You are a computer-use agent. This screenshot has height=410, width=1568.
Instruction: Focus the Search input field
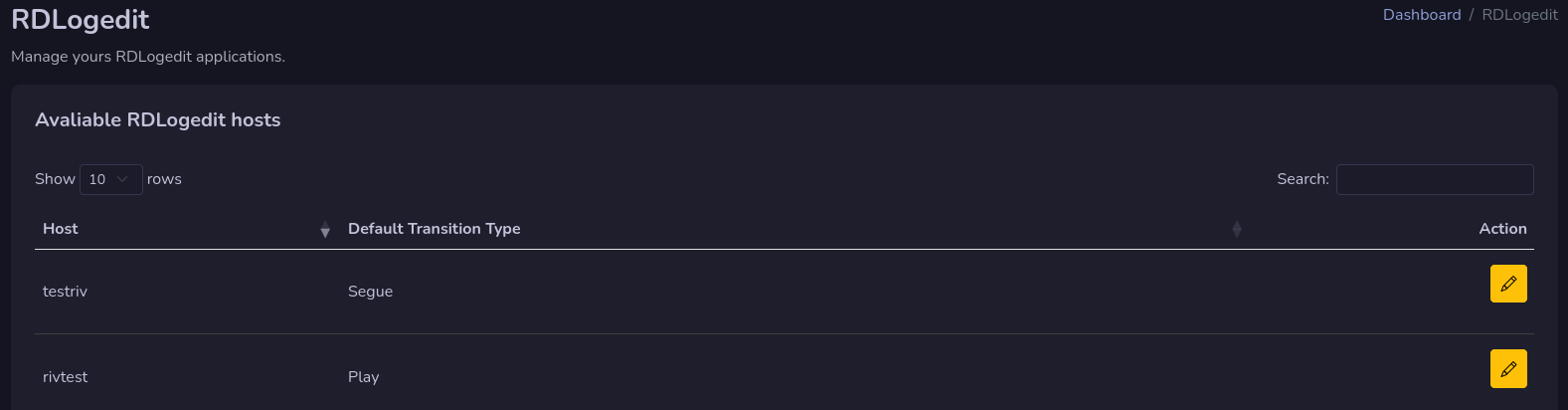click(x=1435, y=179)
